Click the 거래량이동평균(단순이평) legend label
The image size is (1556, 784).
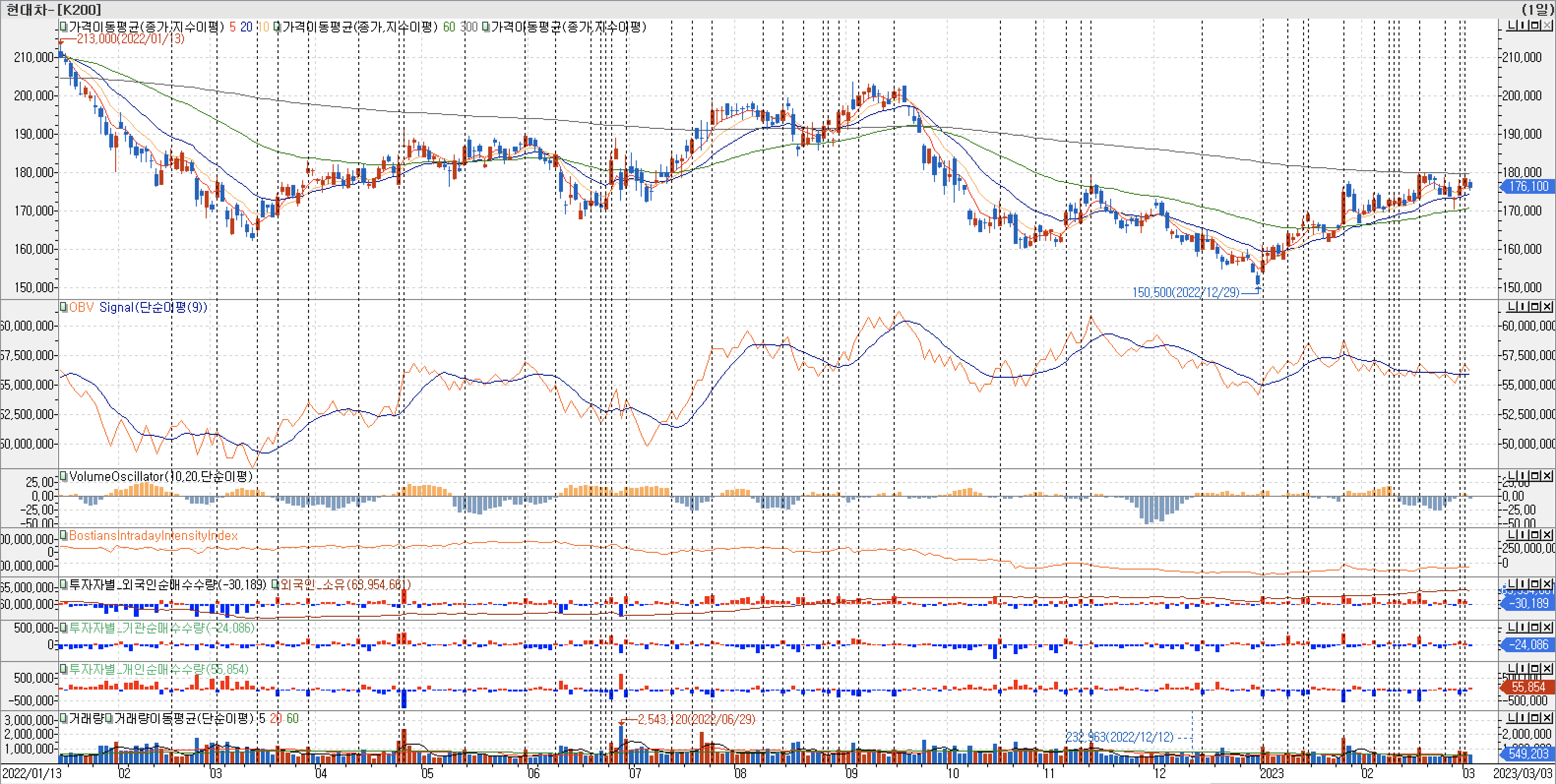pyautogui.click(x=184, y=718)
